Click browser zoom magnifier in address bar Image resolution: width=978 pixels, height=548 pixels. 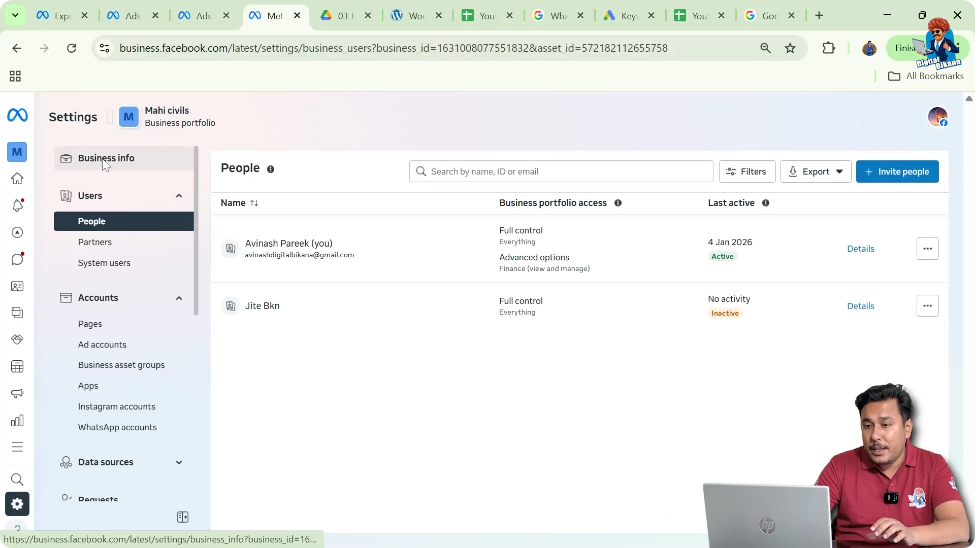click(765, 48)
